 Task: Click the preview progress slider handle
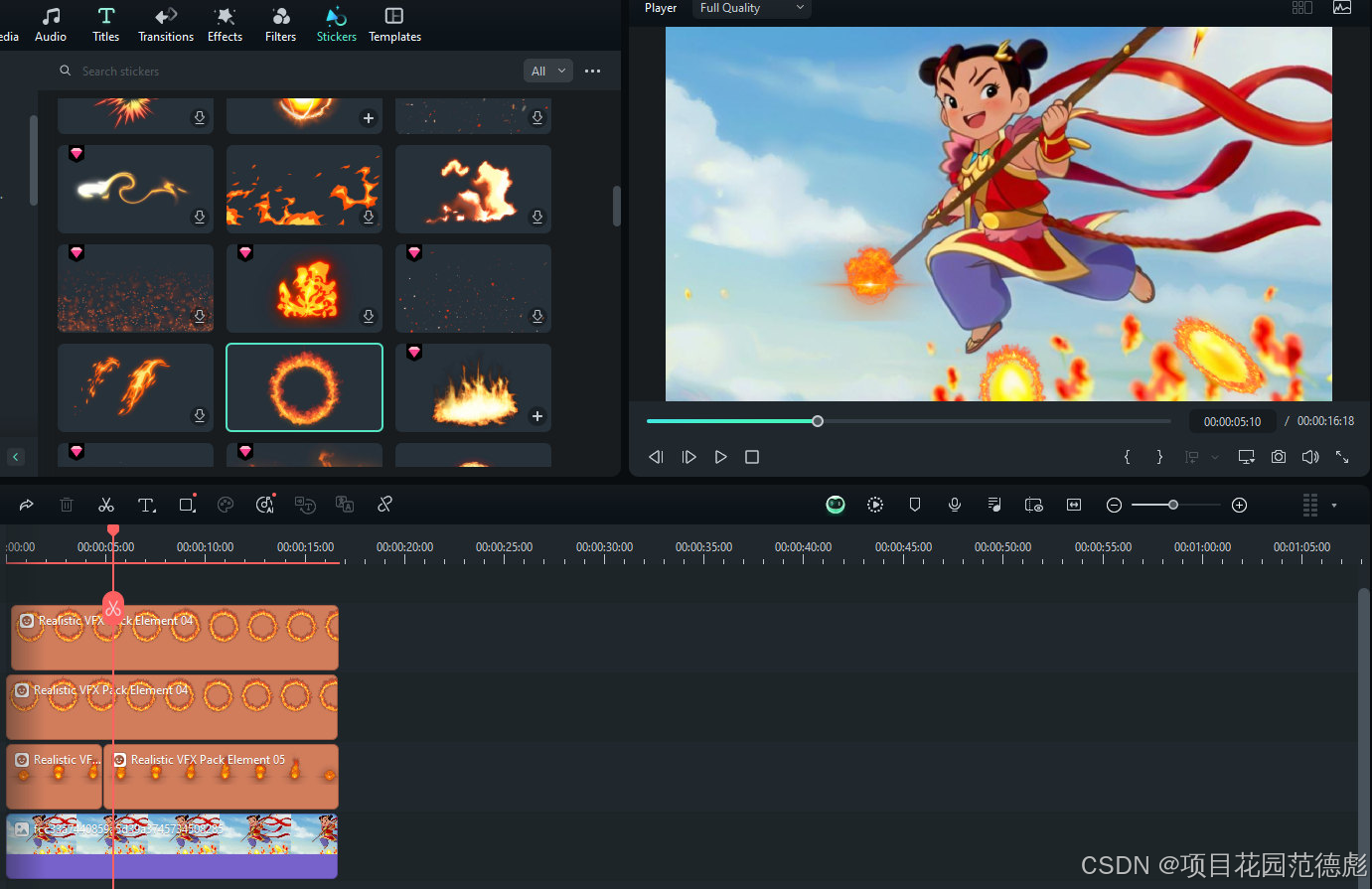(x=818, y=421)
